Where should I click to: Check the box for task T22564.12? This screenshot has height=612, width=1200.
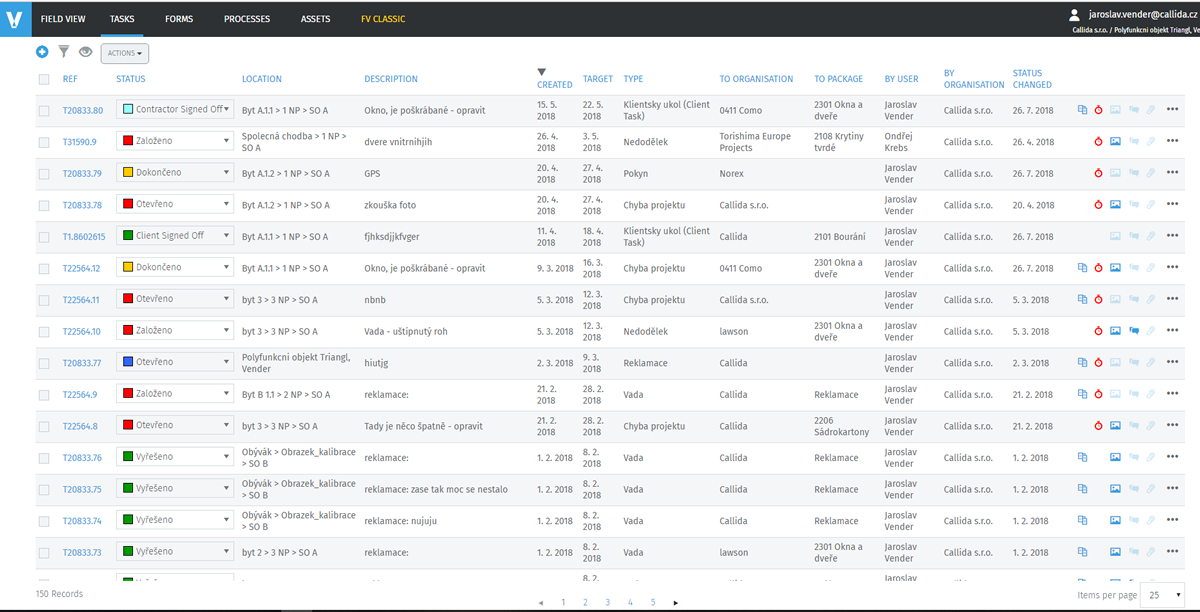pyautogui.click(x=44, y=269)
